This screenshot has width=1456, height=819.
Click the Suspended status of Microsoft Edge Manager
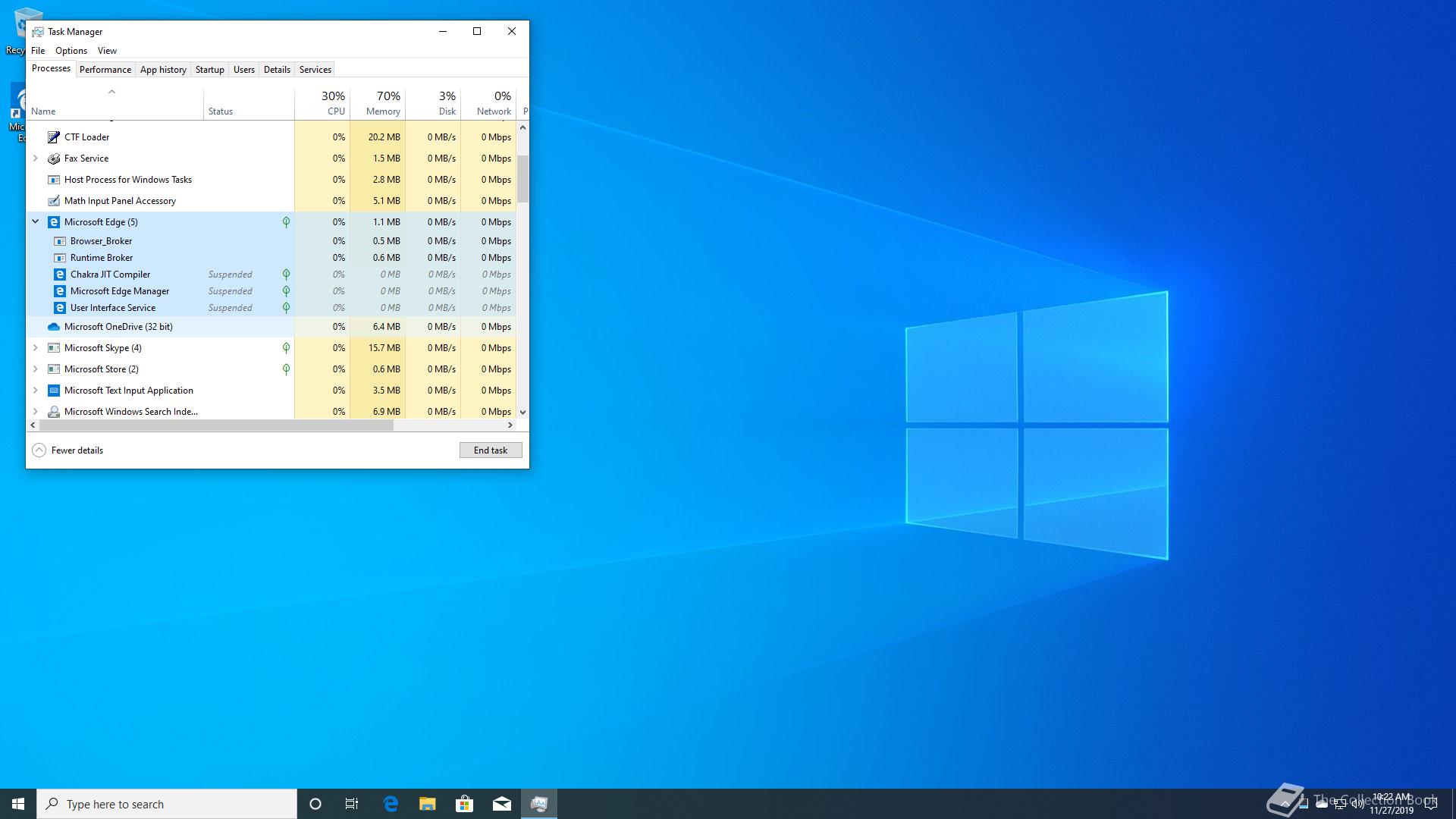(231, 291)
